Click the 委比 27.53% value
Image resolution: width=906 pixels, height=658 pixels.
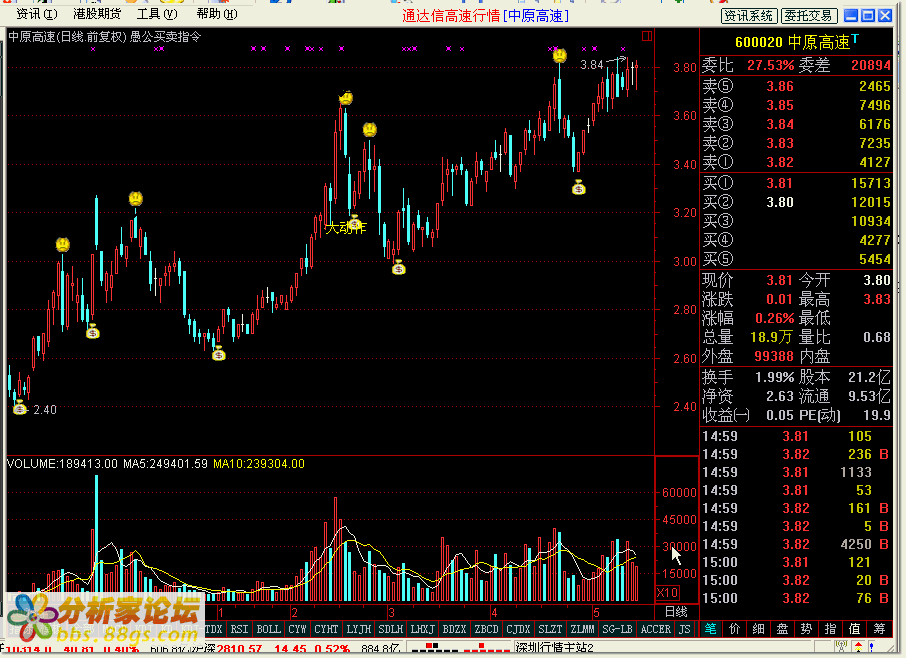click(x=771, y=65)
